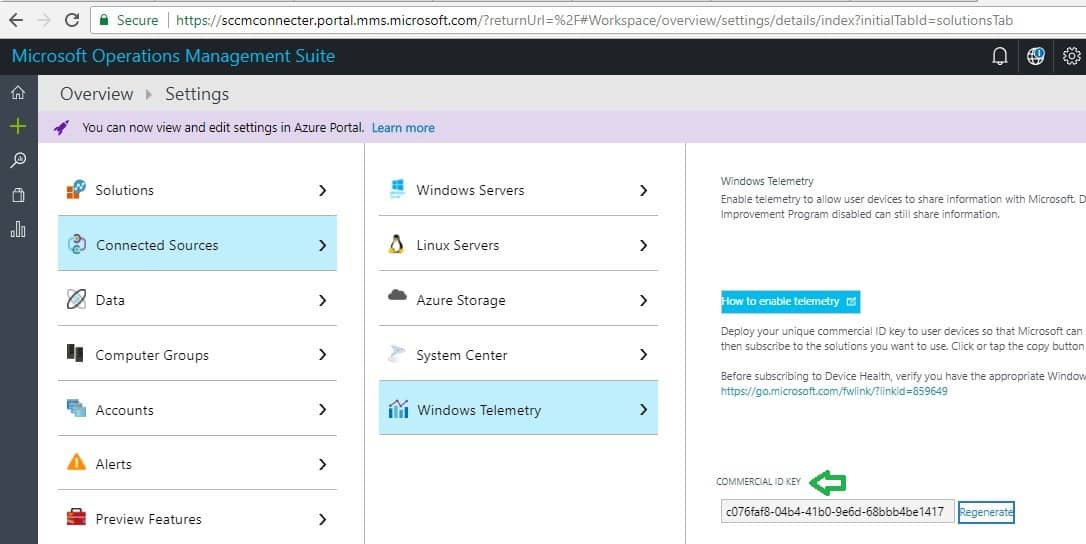This screenshot has width=1086, height=544.
Task: Click the Windows Telemetry heading text
Action: (767, 182)
